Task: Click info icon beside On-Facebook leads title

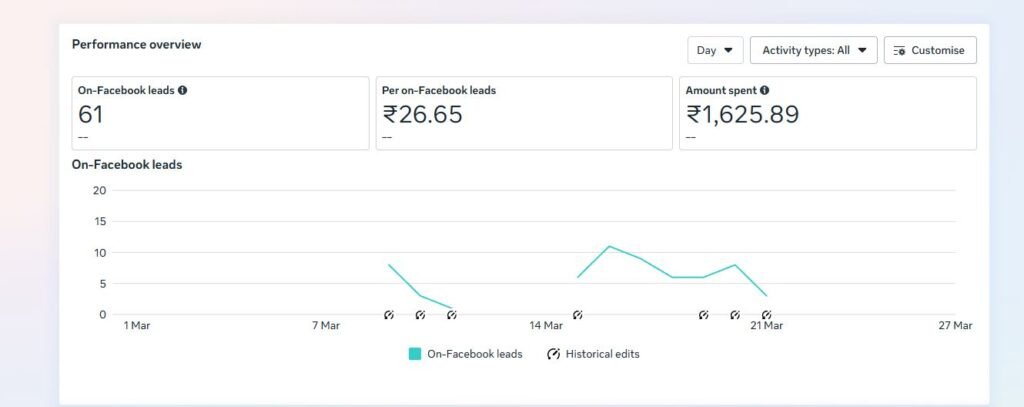Action: click(x=182, y=90)
